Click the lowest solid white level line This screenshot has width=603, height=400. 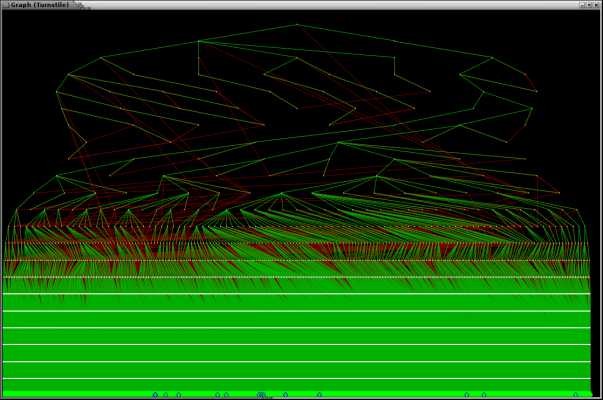[x=297, y=379]
